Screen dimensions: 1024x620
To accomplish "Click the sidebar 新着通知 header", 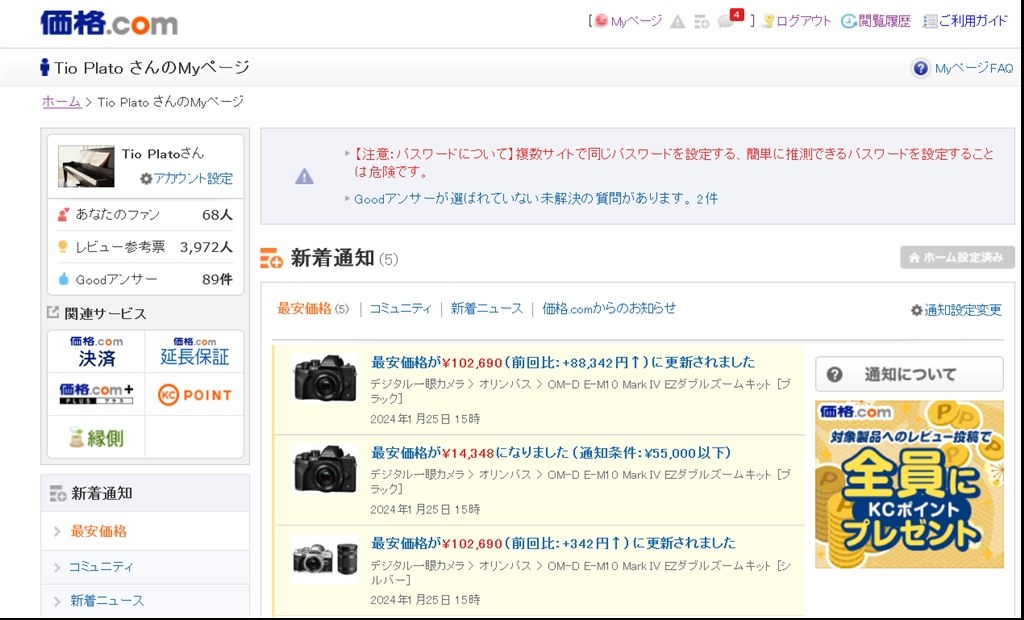I will [x=145, y=493].
